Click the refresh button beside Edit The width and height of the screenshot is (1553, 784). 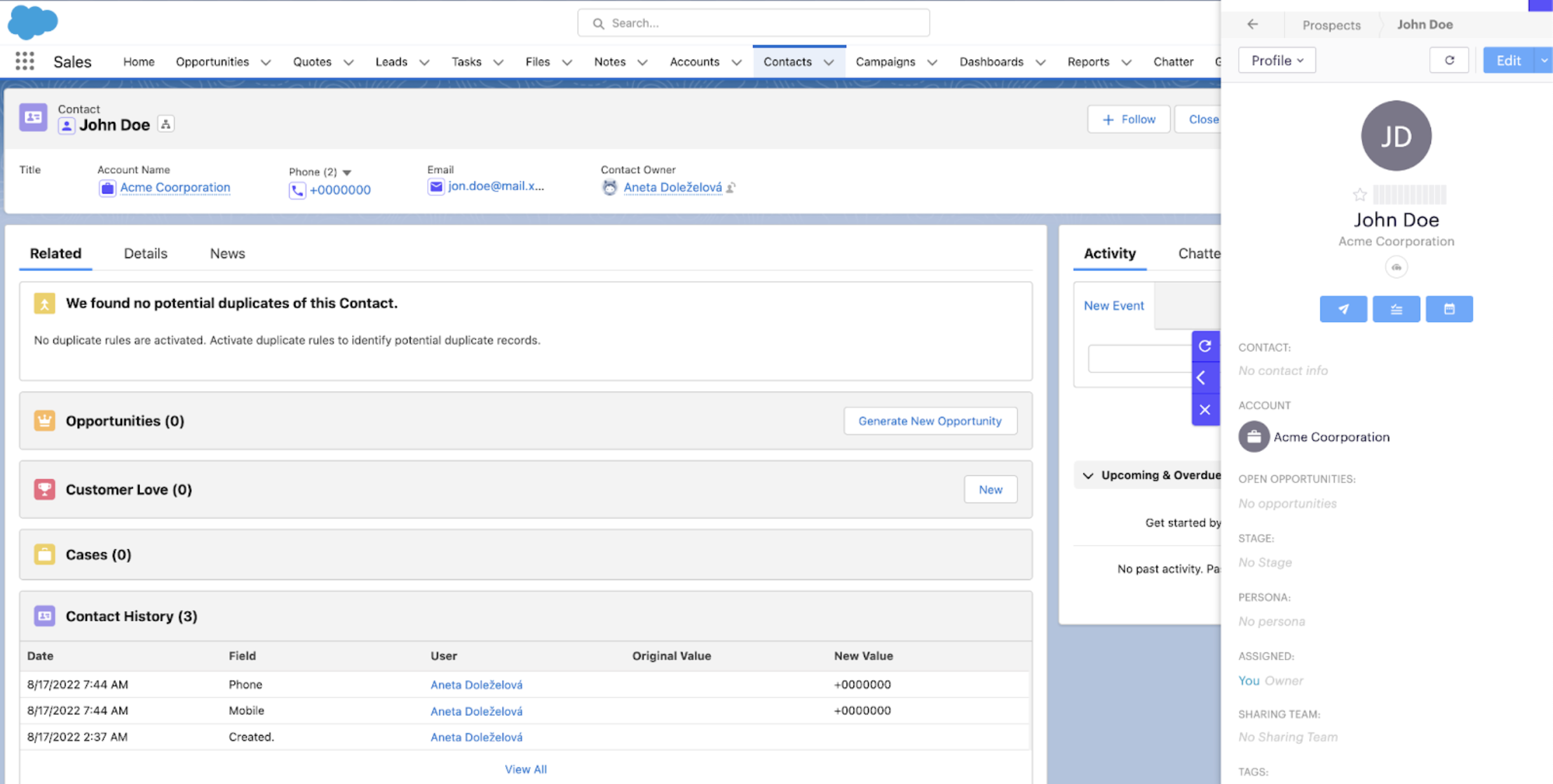pyautogui.click(x=1449, y=60)
